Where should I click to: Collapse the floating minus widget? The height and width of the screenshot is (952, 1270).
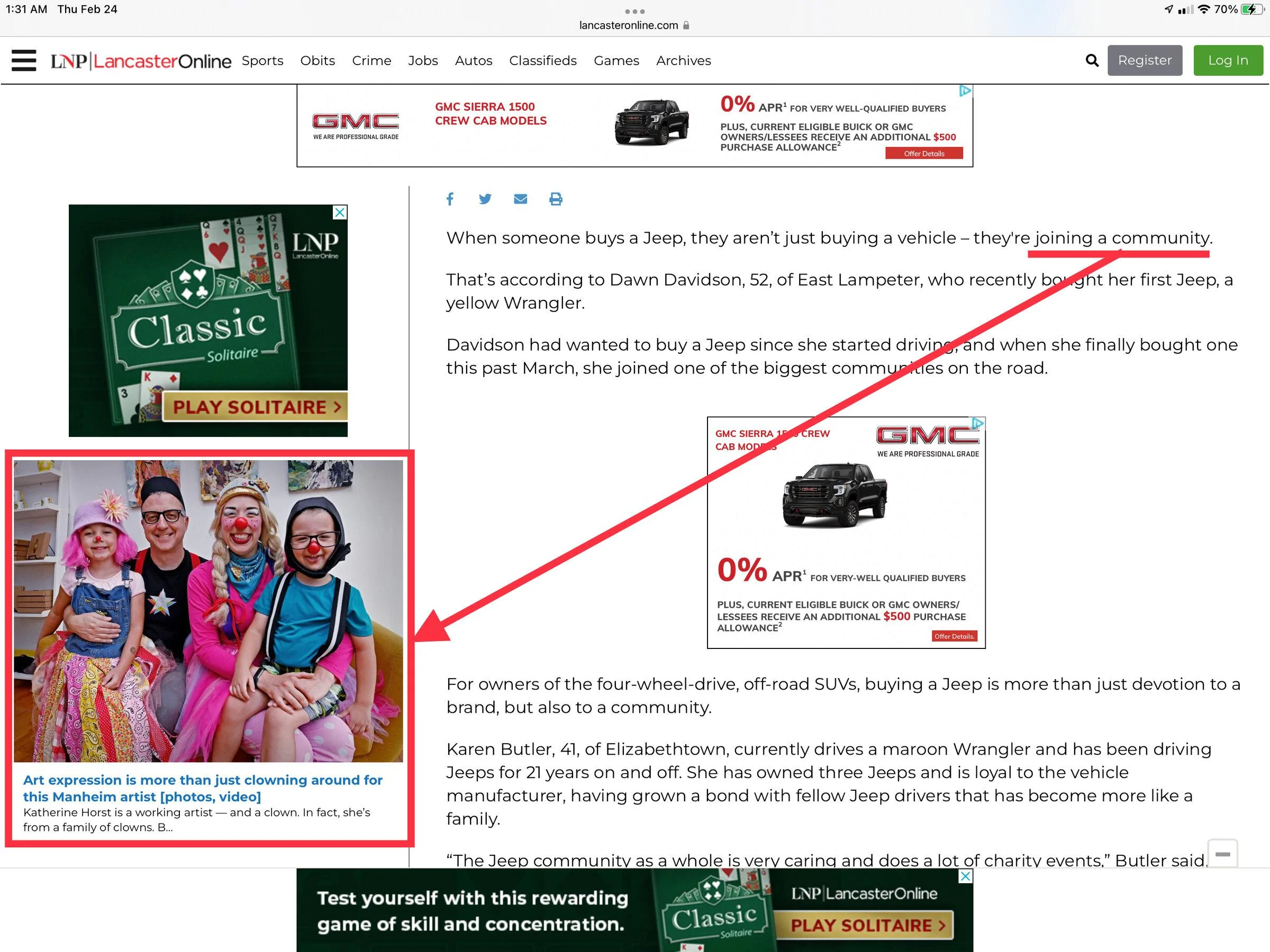tap(1223, 854)
